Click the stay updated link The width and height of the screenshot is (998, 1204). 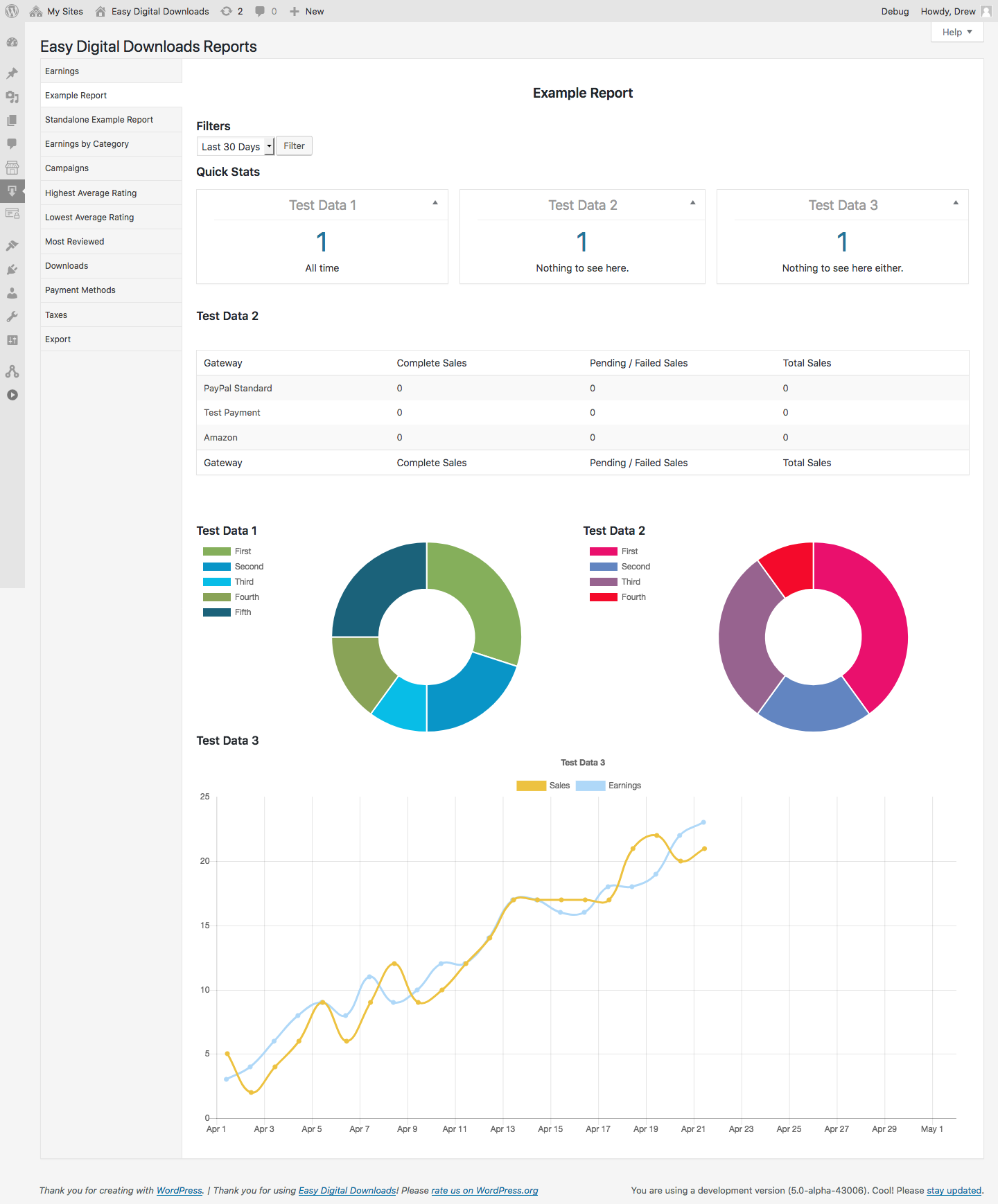pos(954,1190)
